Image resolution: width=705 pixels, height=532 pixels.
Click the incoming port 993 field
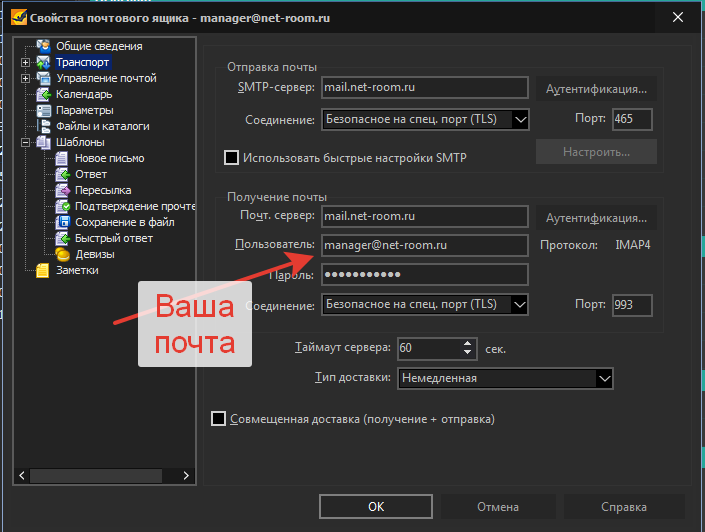(x=632, y=305)
